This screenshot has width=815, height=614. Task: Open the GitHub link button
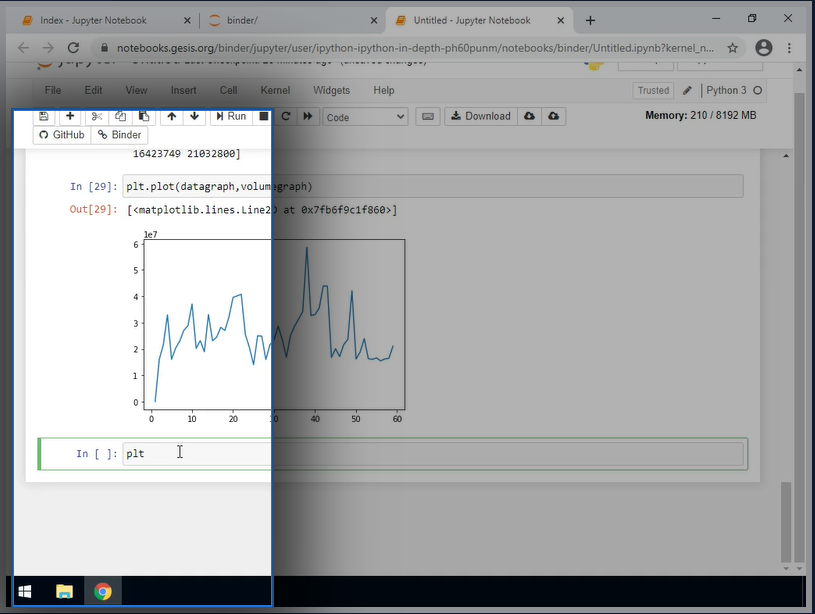(62, 135)
